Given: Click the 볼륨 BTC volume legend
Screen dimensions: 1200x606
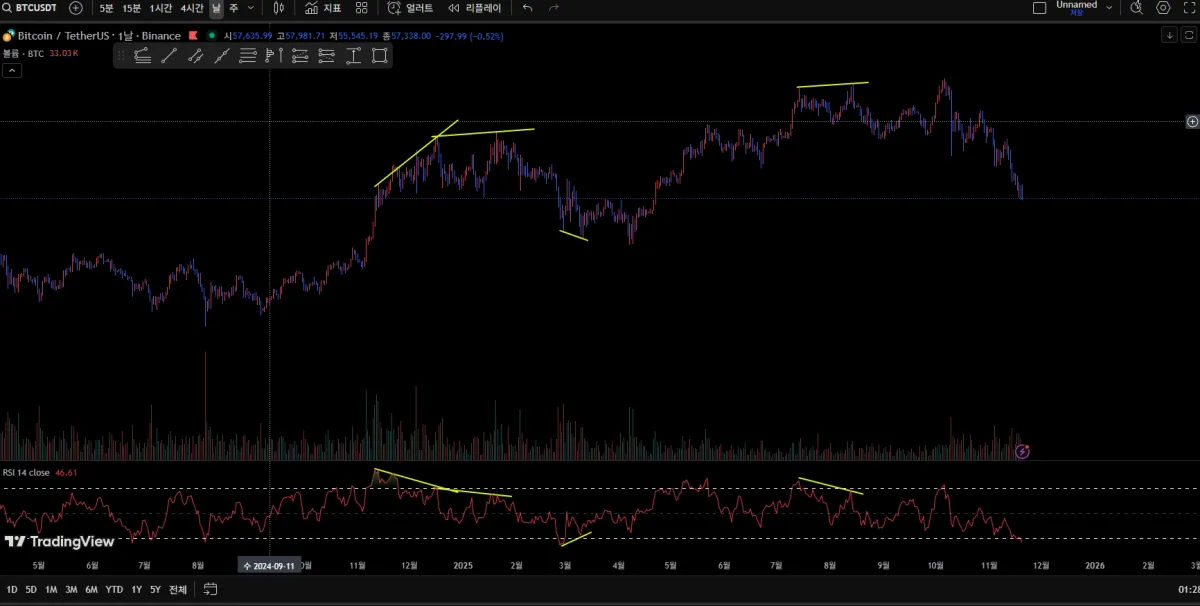Looking at the screenshot, I should pyautogui.click(x=24, y=53).
